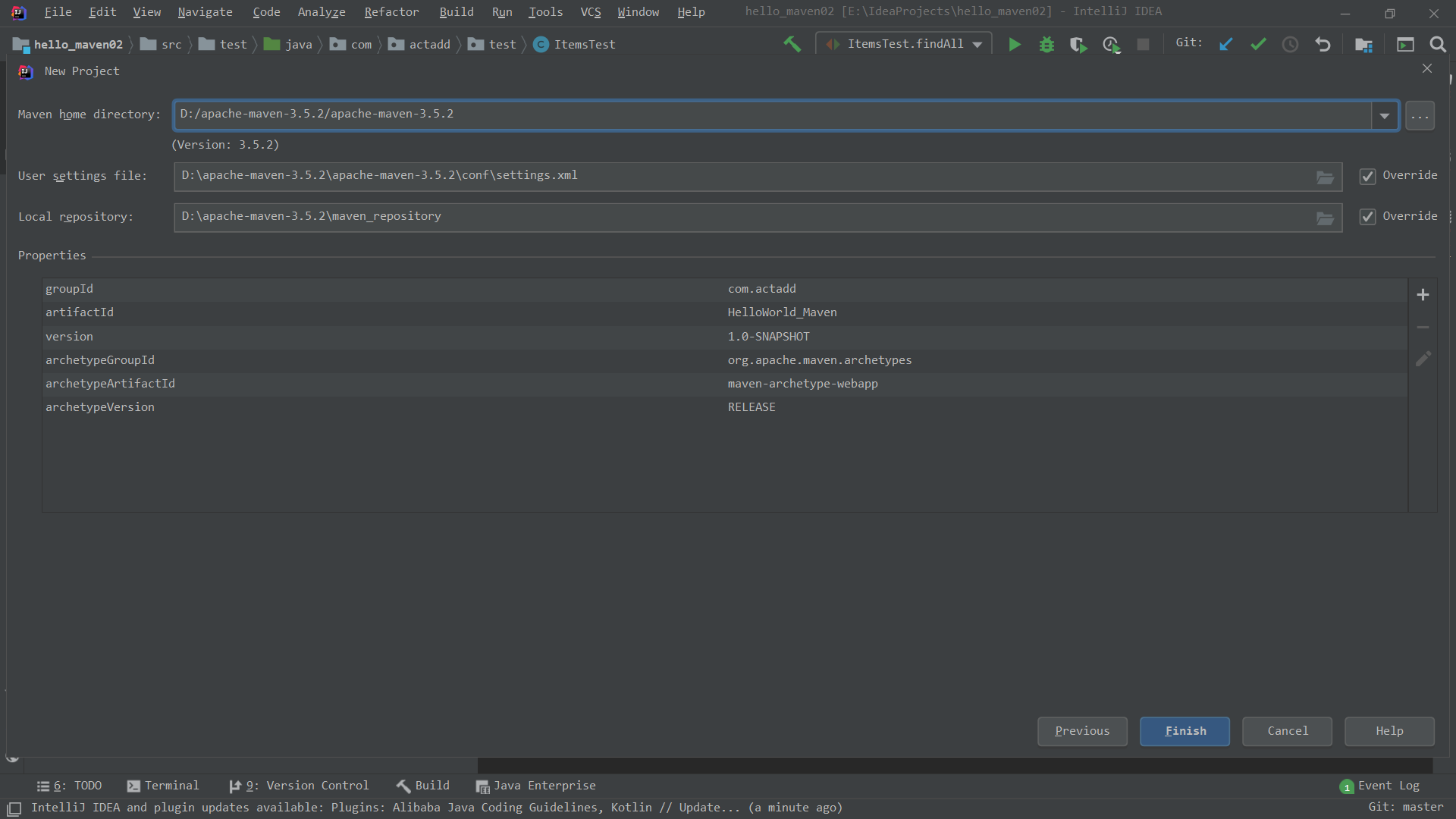This screenshot has width=1456, height=819.
Task: Open the Event Log panel
Action: (1379, 786)
